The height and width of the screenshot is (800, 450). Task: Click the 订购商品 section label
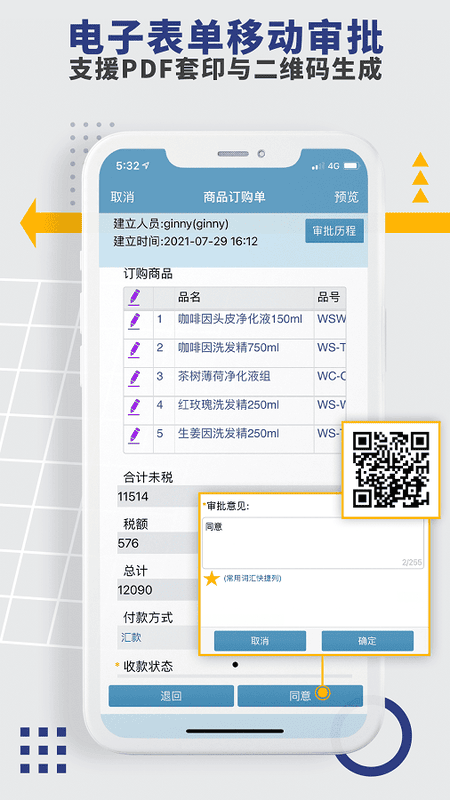coord(148,274)
